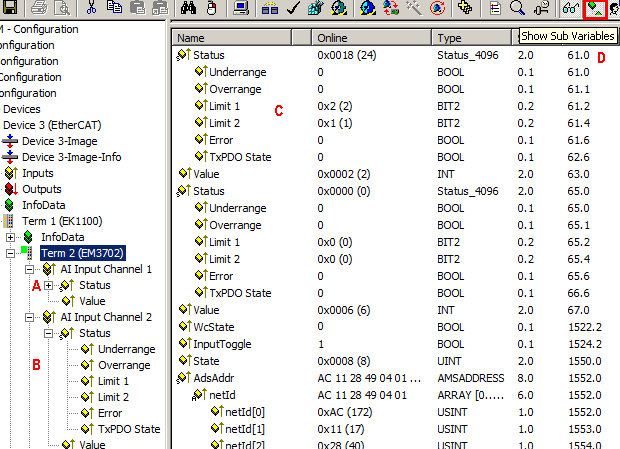Select the netId[0] row with 0xAC (172)
Screen dimensions: 620x449
tap(395, 412)
